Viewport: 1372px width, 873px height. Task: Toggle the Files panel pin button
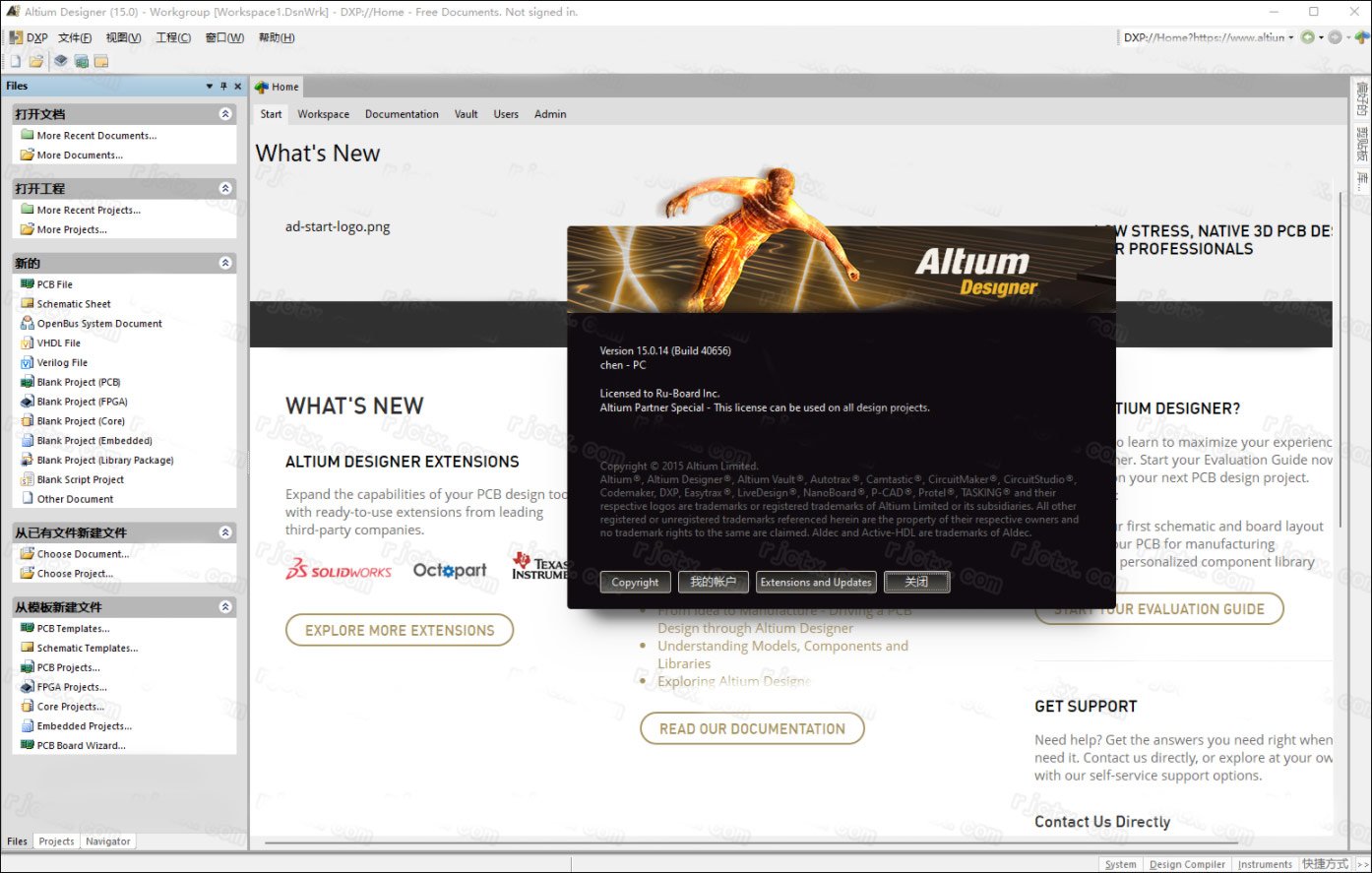[223, 86]
